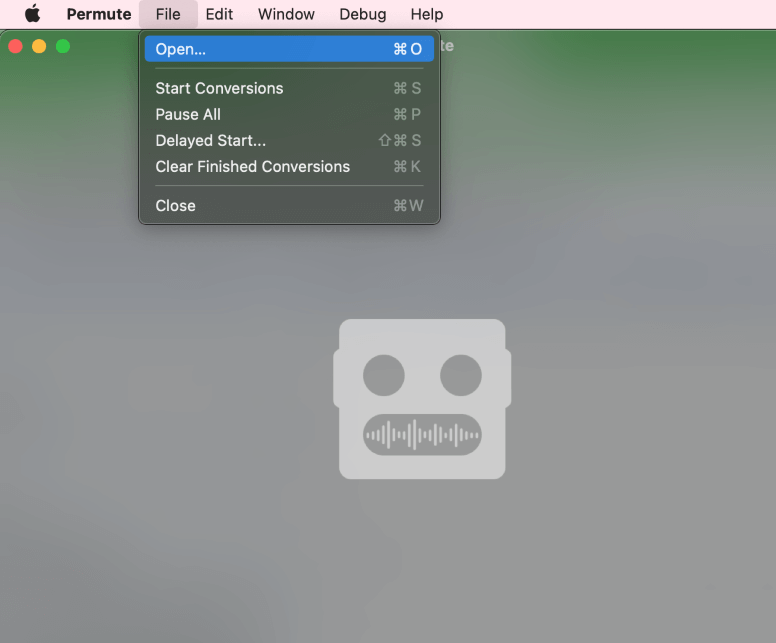
Task: Choose Open... from the File menu
Action: click(289, 49)
